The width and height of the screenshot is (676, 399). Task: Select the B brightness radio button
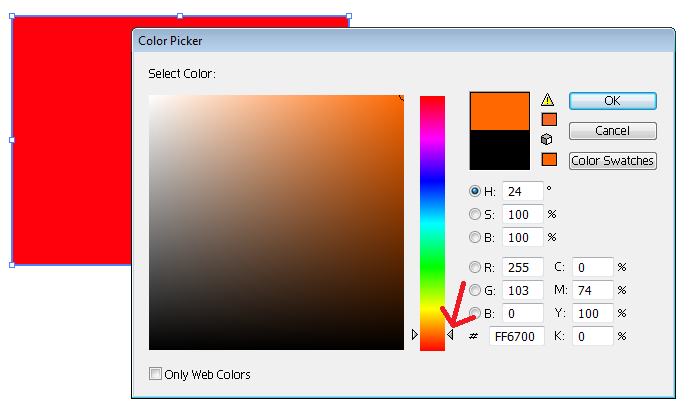coord(475,237)
